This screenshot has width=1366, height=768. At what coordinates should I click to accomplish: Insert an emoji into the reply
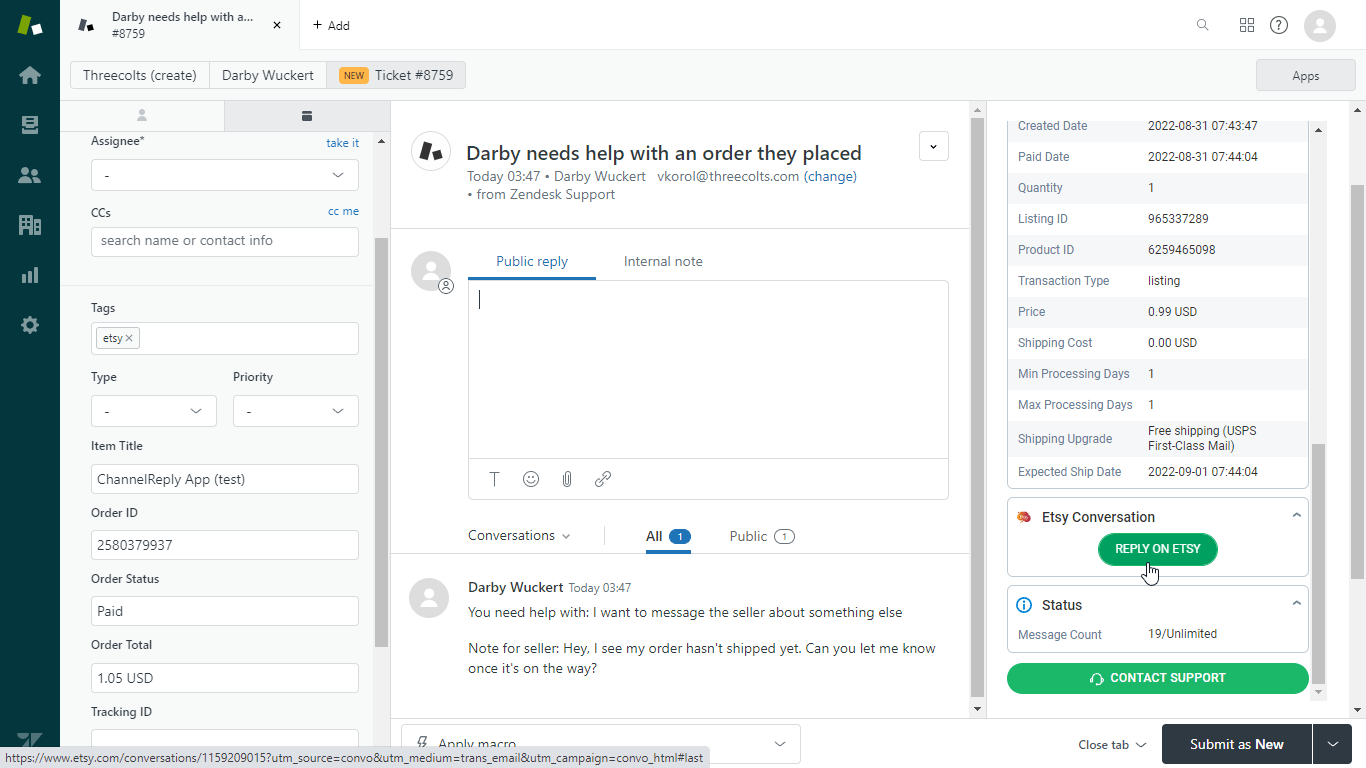[531, 479]
